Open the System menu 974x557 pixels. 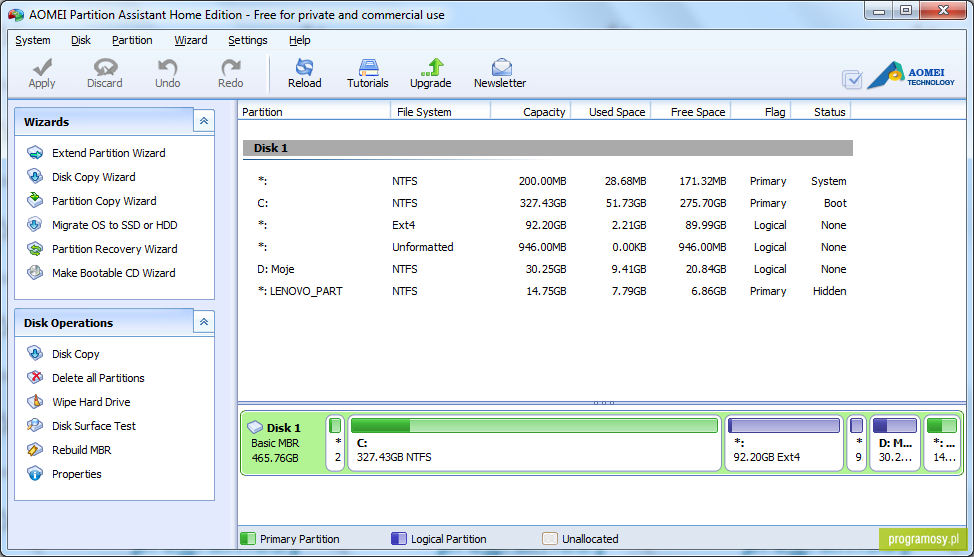pyautogui.click(x=33, y=40)
